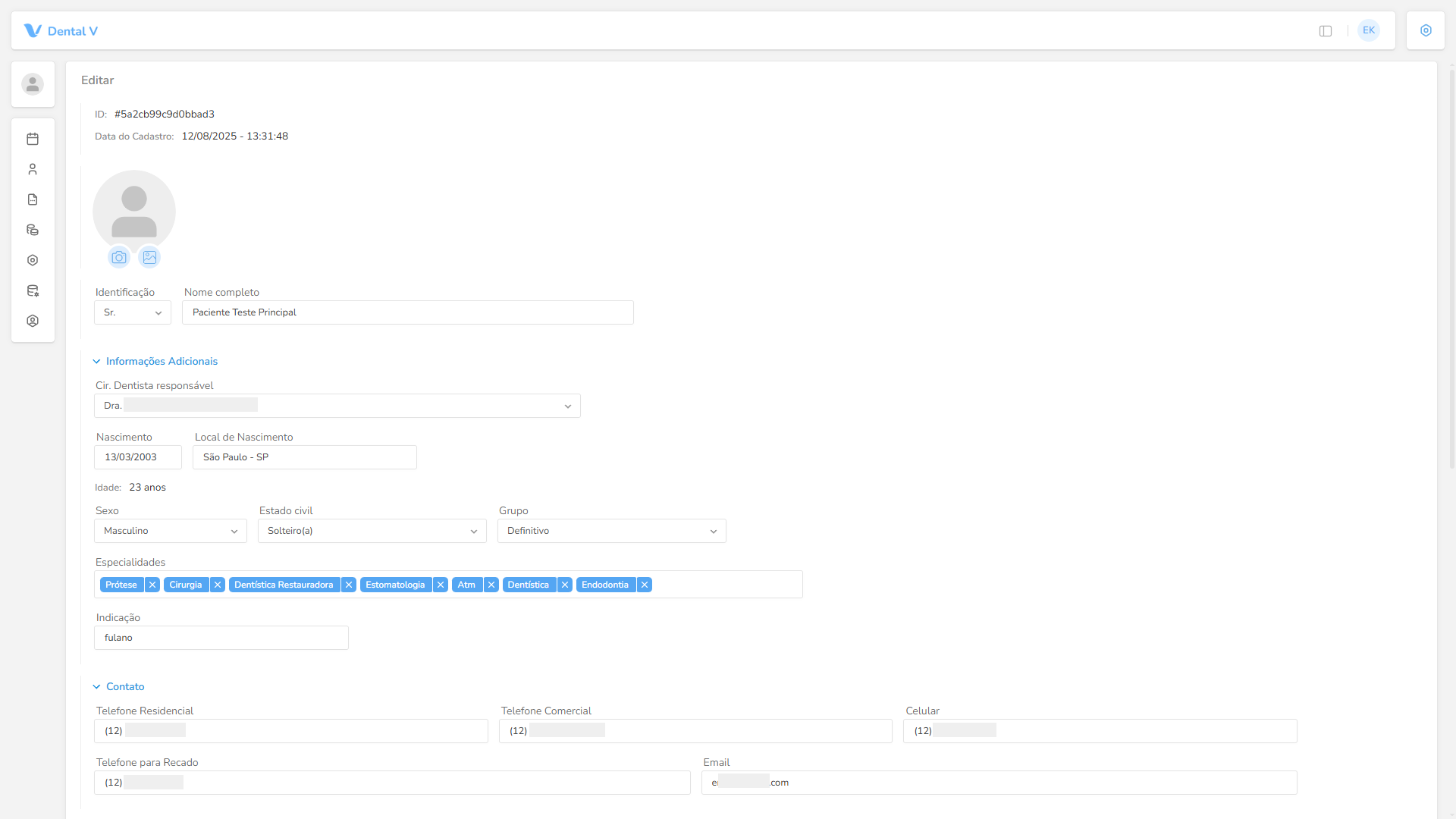Remove the Estomatologia specialty tag

point(441,585)
